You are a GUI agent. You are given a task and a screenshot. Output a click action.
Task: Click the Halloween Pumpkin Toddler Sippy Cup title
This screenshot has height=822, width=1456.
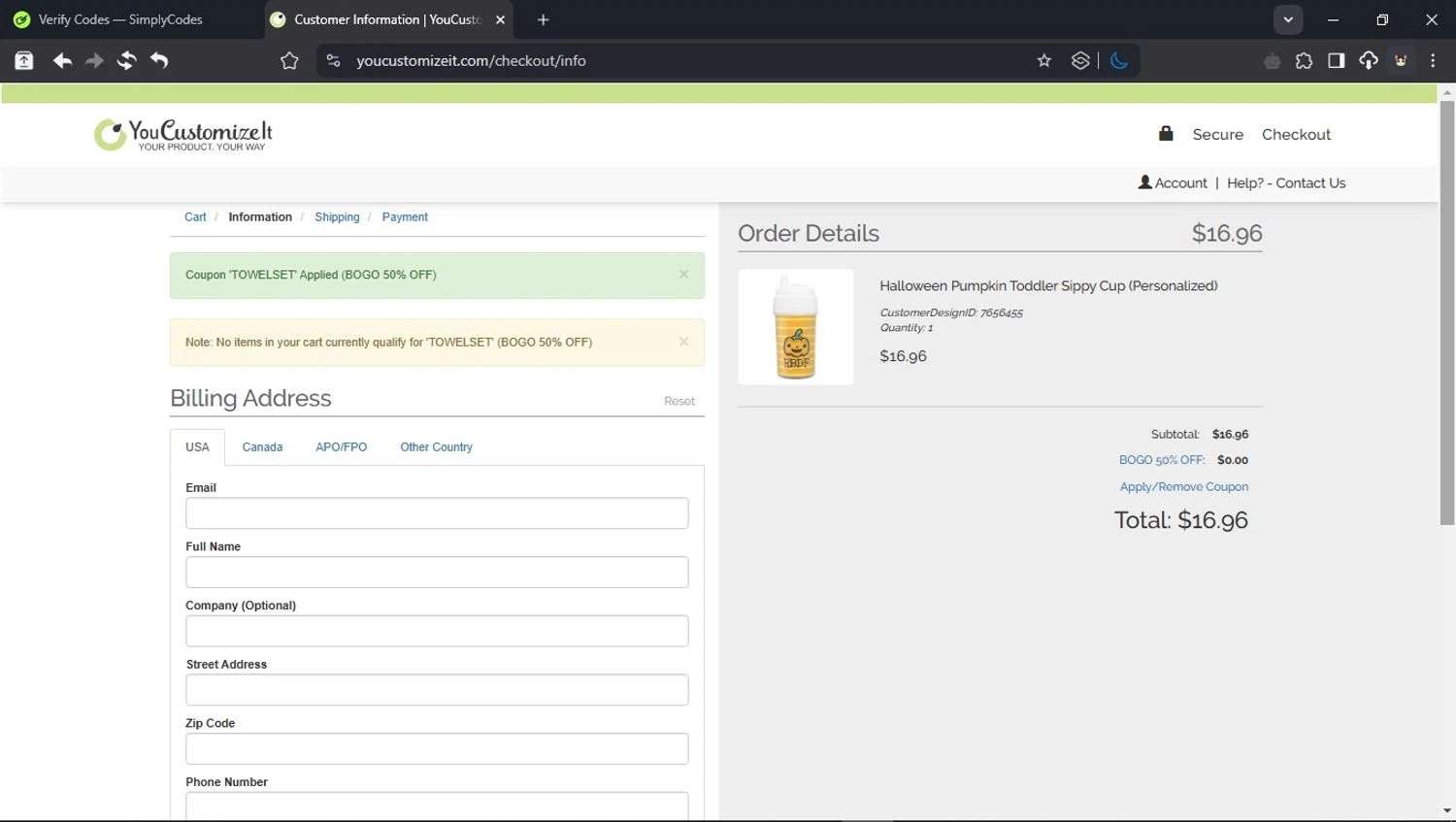tap(1048, 285)
